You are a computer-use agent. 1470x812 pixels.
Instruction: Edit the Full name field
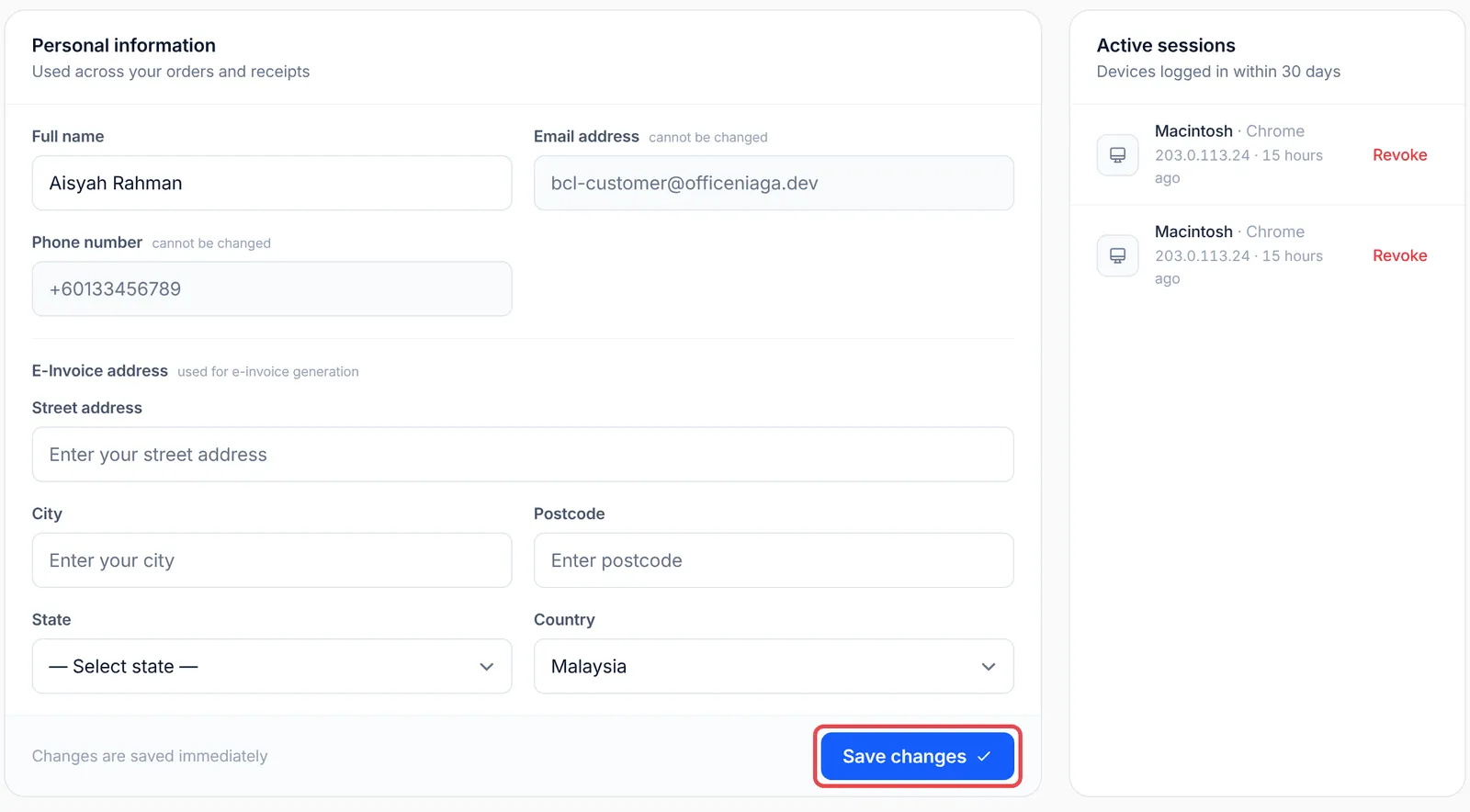[x=272, y=183]
